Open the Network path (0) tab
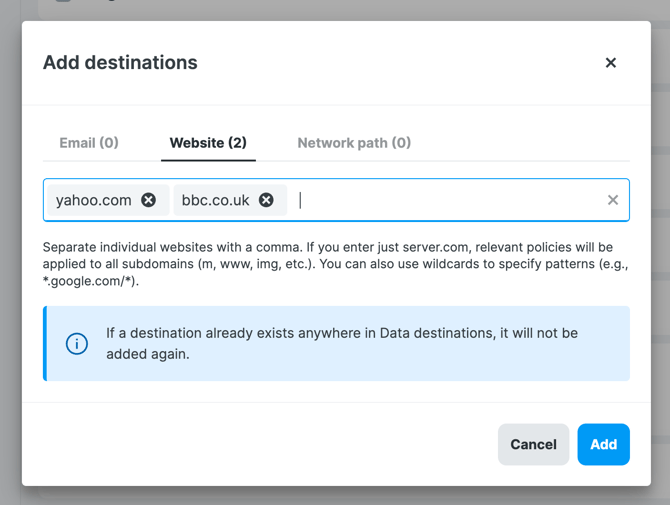 (354, 143)
